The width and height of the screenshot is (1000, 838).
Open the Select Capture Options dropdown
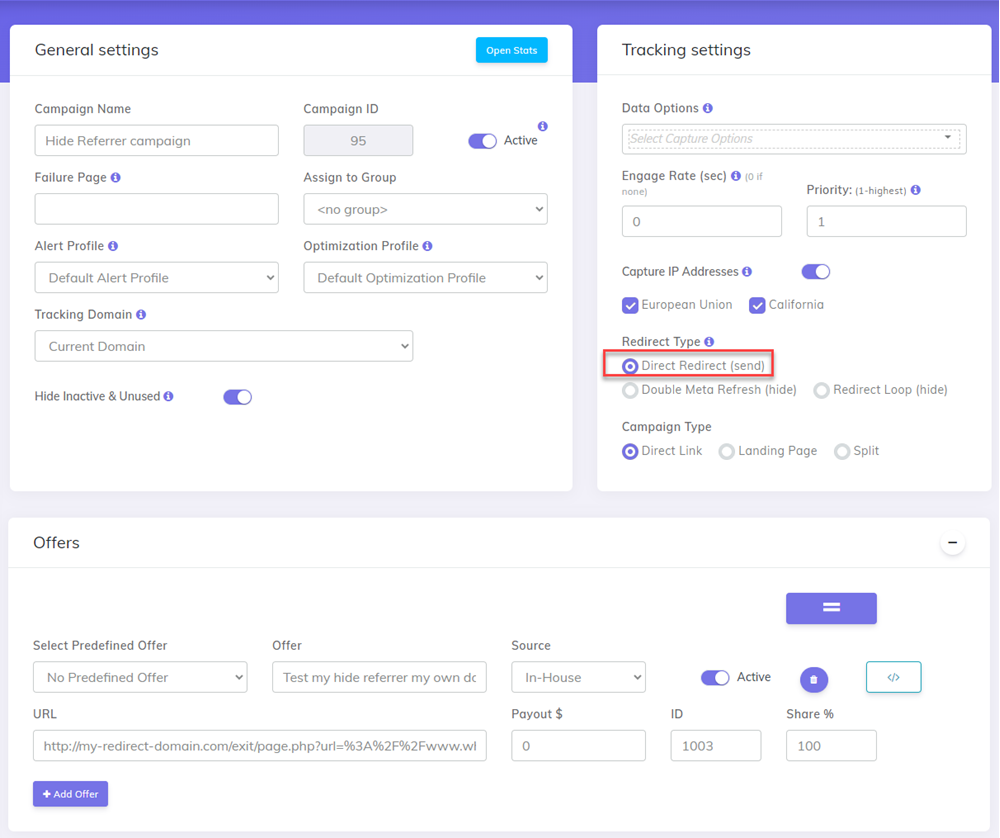coord(793,139)
